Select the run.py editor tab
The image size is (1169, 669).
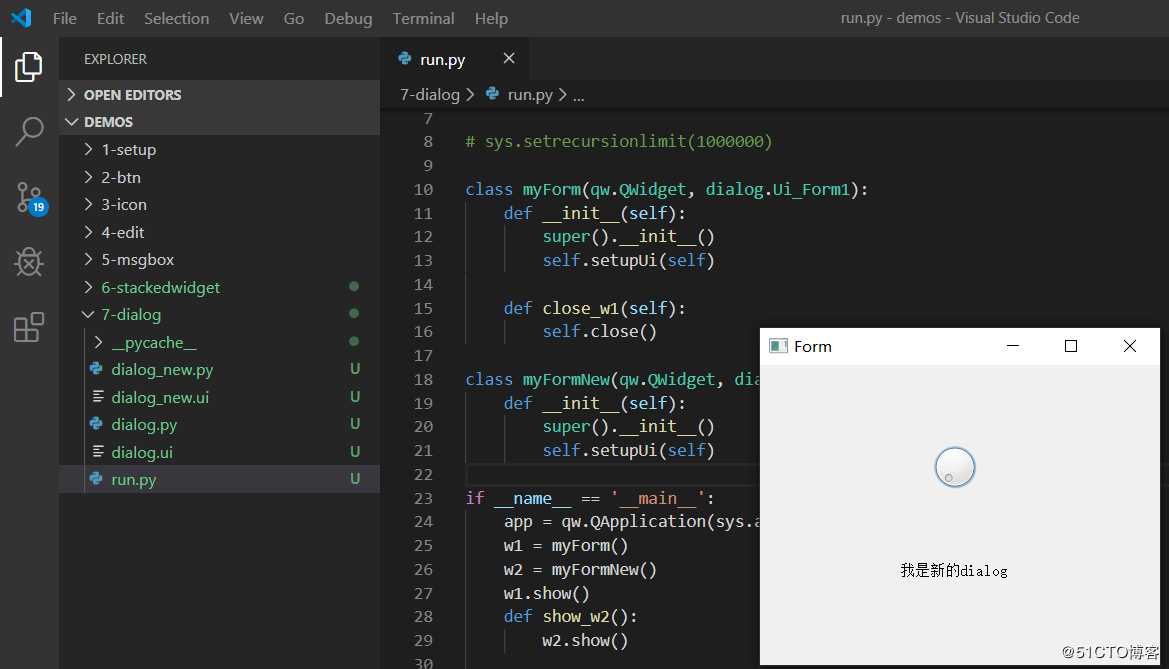pos(442,59)
